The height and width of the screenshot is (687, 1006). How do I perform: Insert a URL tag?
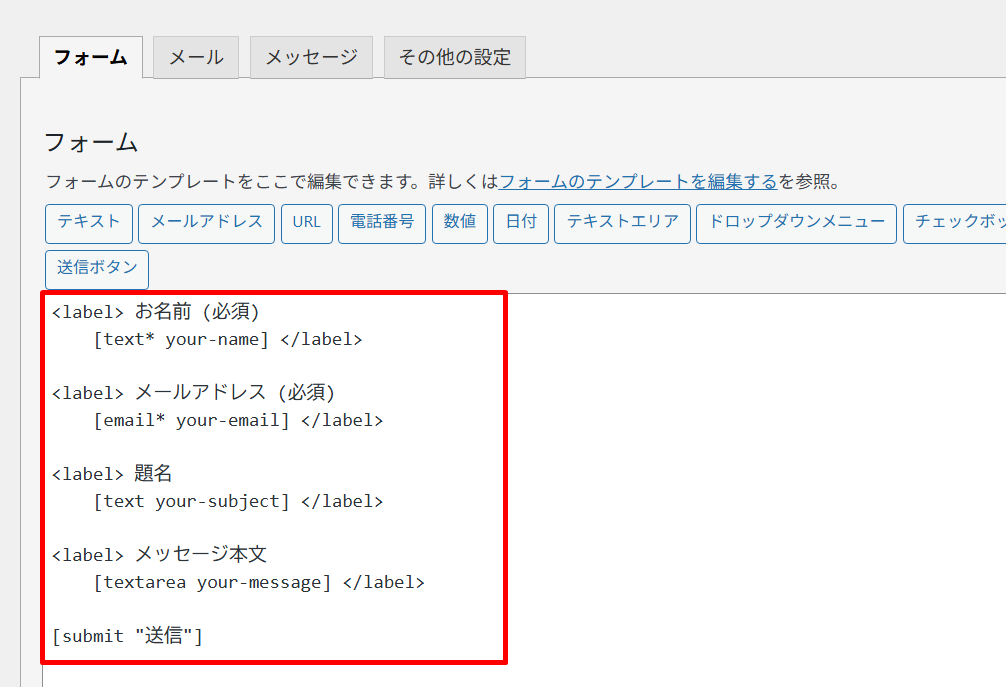click(x=307, y=224)
